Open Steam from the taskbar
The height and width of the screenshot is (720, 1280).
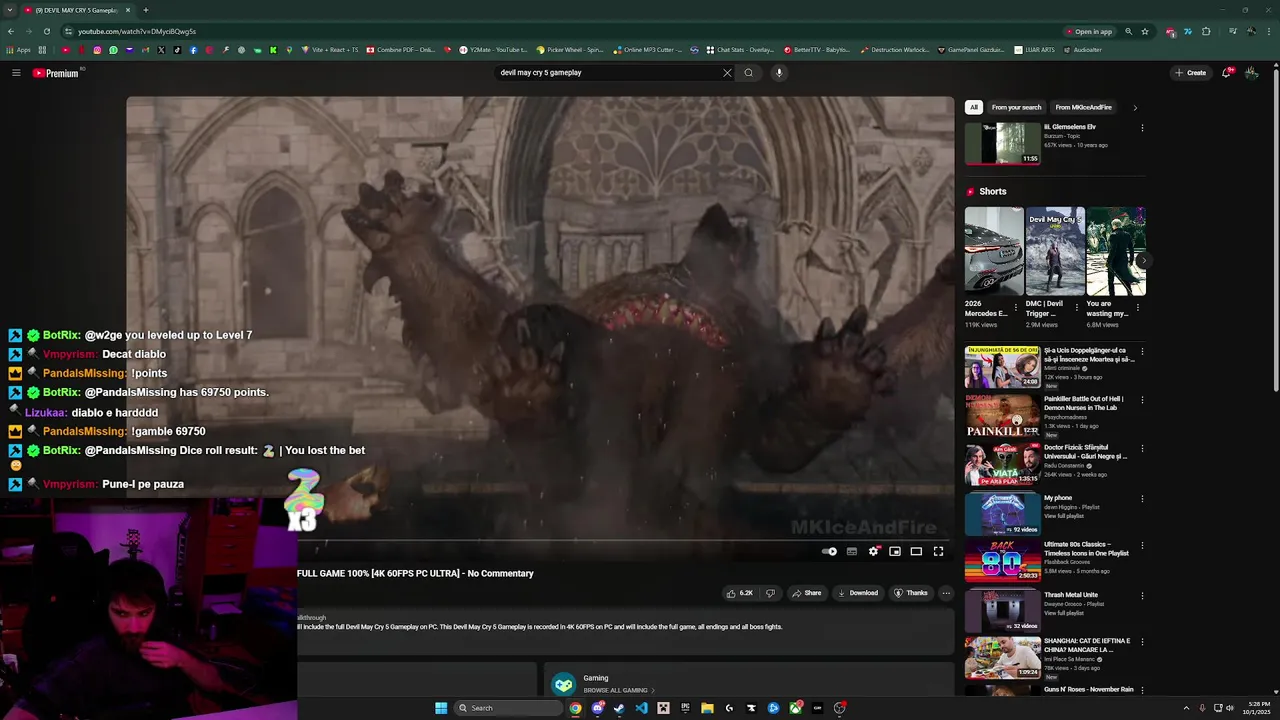(619, 708)
